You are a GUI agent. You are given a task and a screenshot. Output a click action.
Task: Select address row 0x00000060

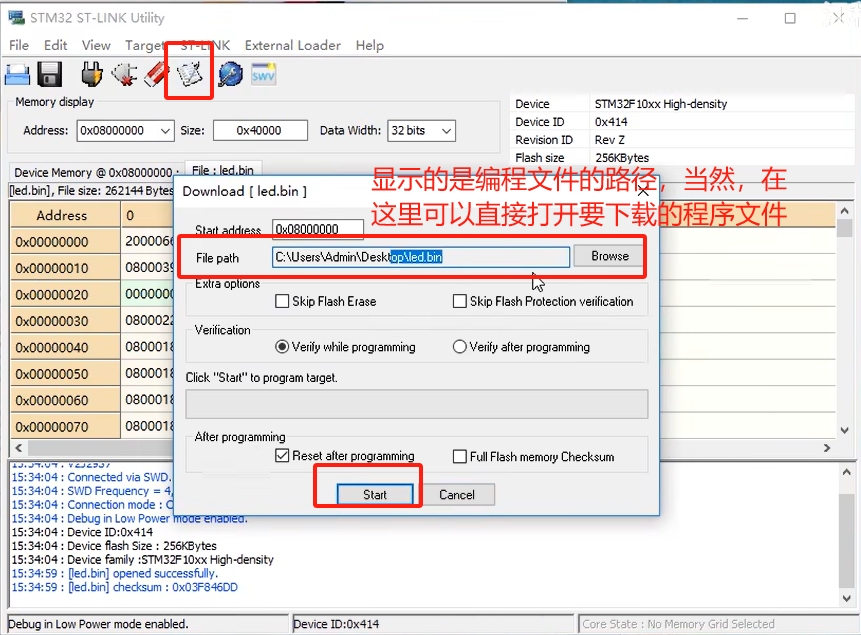pos(65,400)
